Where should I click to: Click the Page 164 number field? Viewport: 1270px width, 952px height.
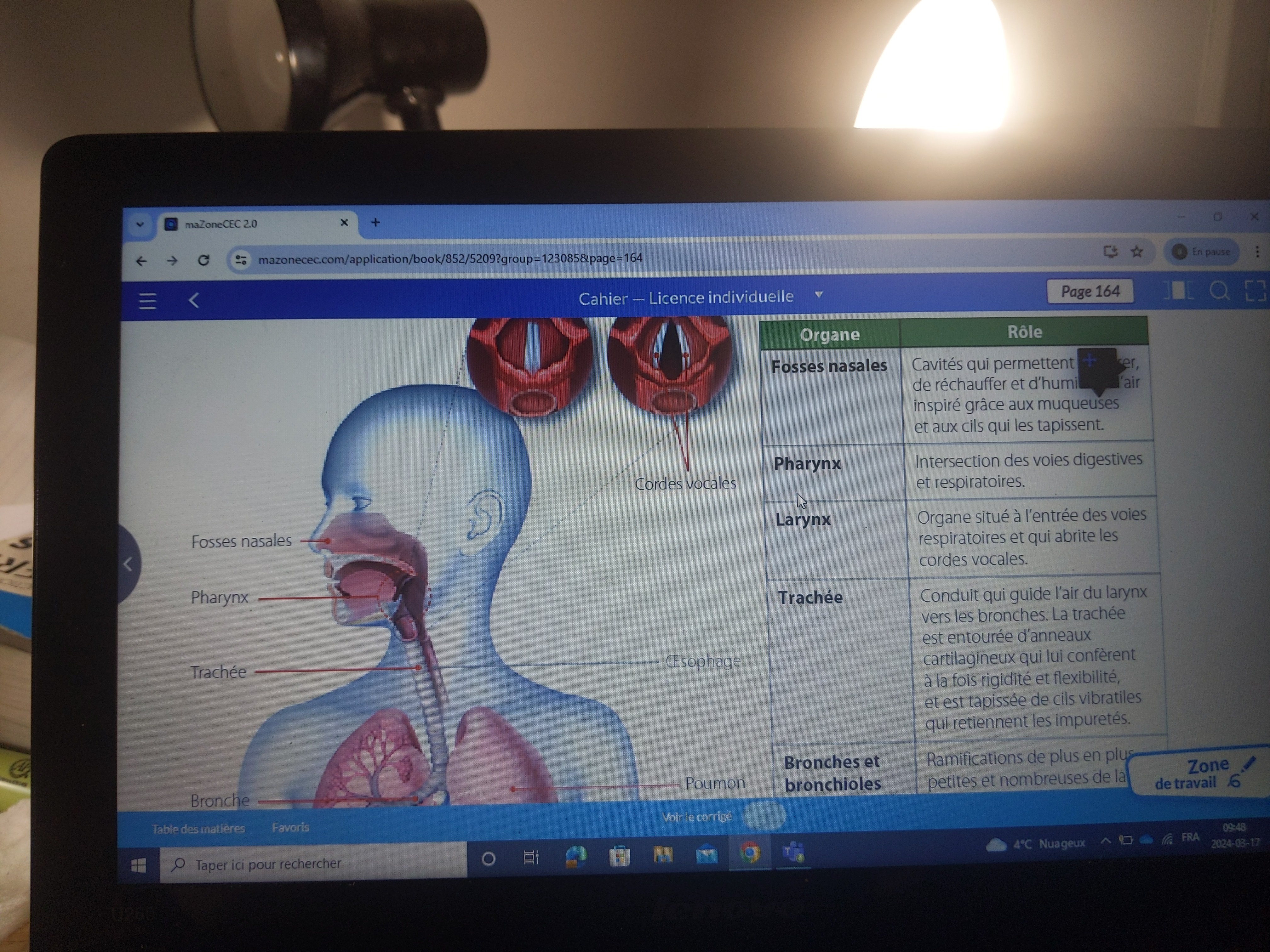(1089, 292)
